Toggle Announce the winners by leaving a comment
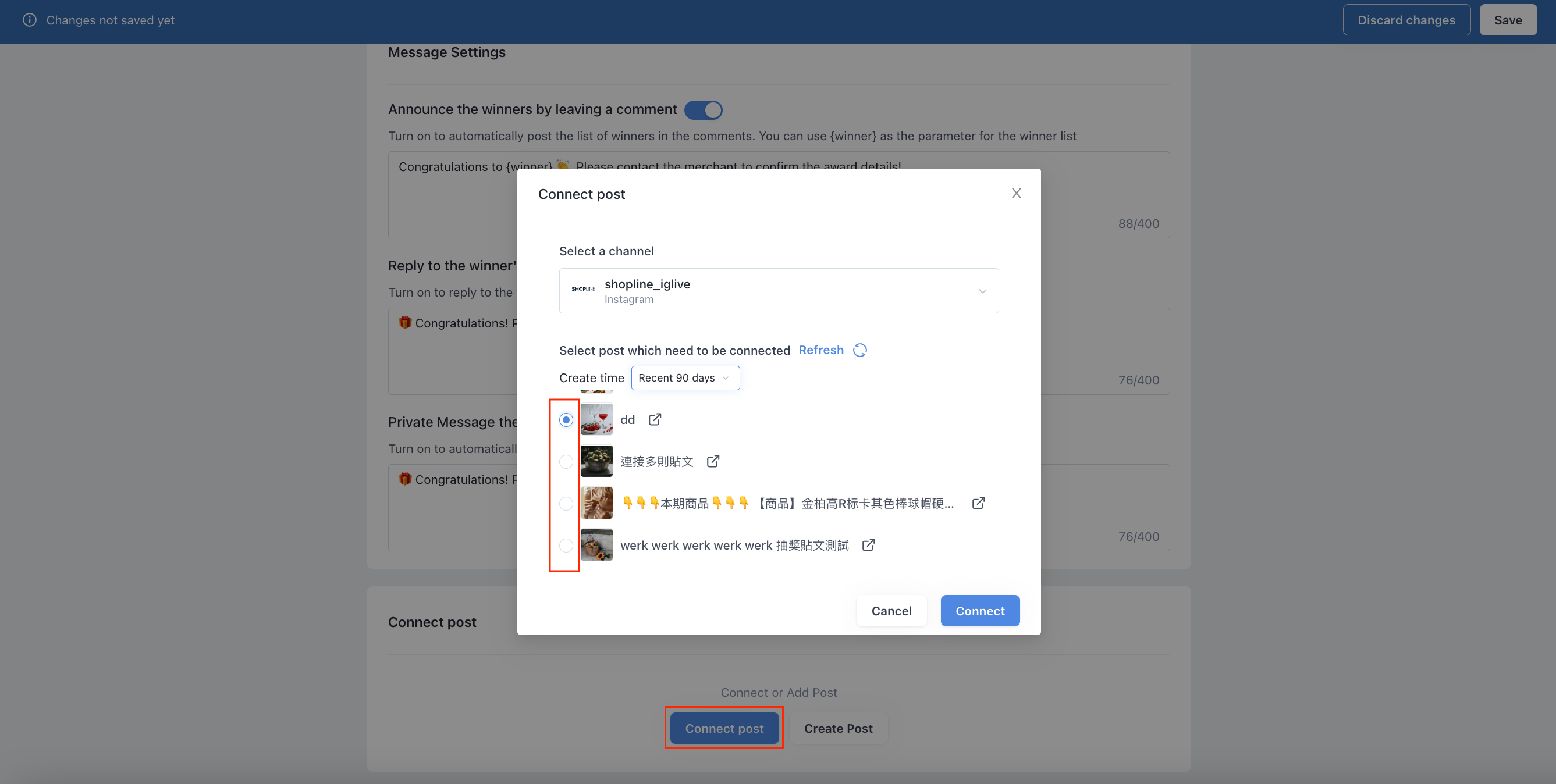 click(703, 110)
